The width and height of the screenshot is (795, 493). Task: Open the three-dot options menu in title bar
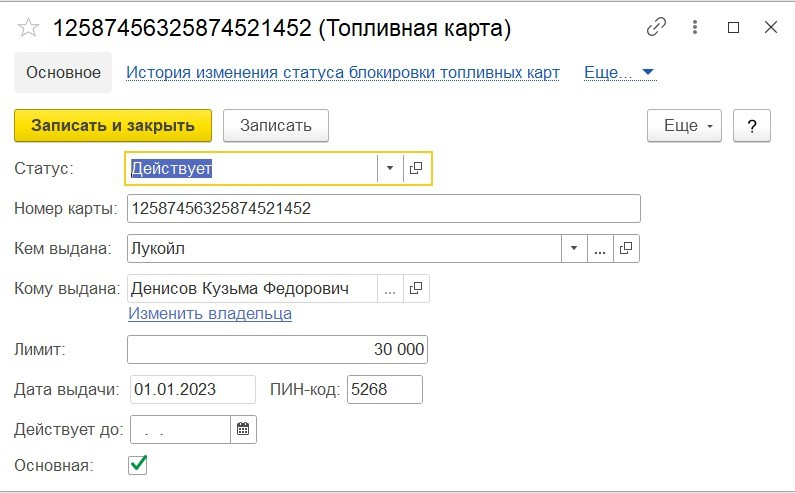point(695,27)
